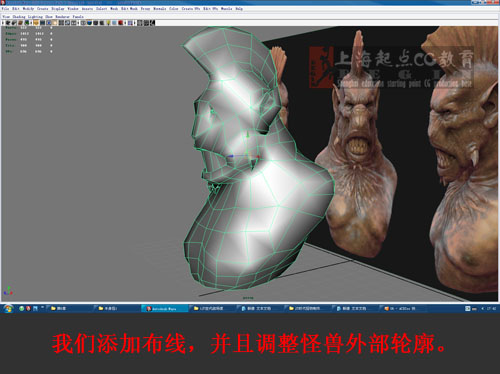The width and height of the screenshot is (500, 374).
Task: Click the green quick launch icon on taskbar
Action: point(21,309)
